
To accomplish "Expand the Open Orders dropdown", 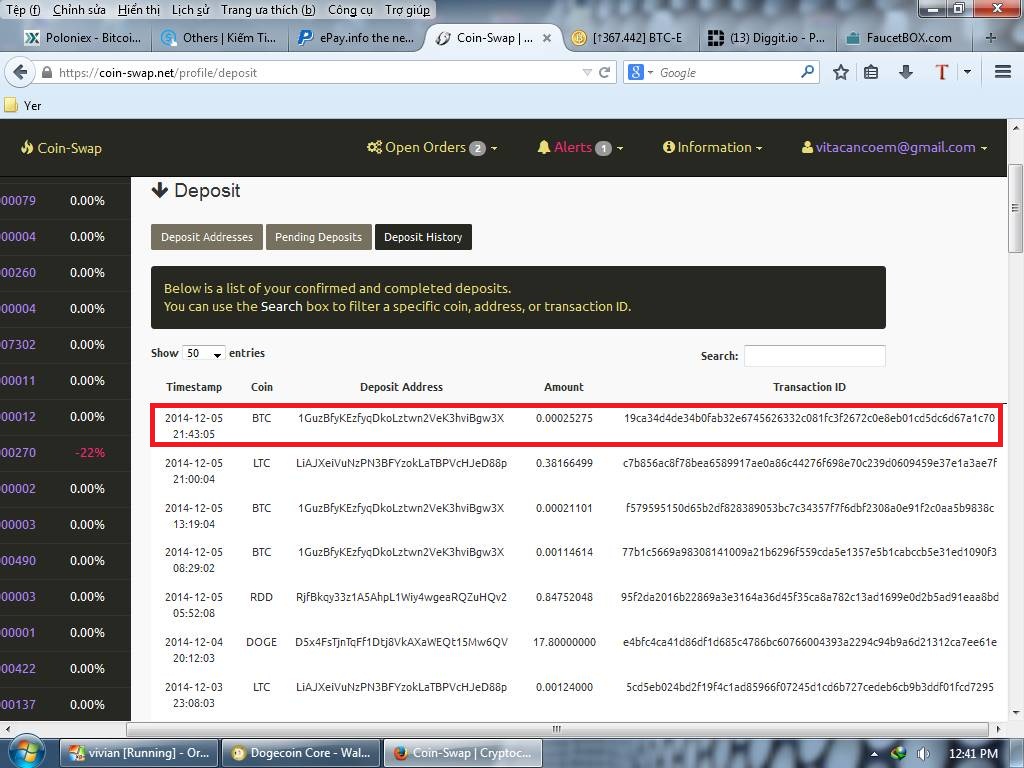I will pyautogui.click(x=432, y=148).
